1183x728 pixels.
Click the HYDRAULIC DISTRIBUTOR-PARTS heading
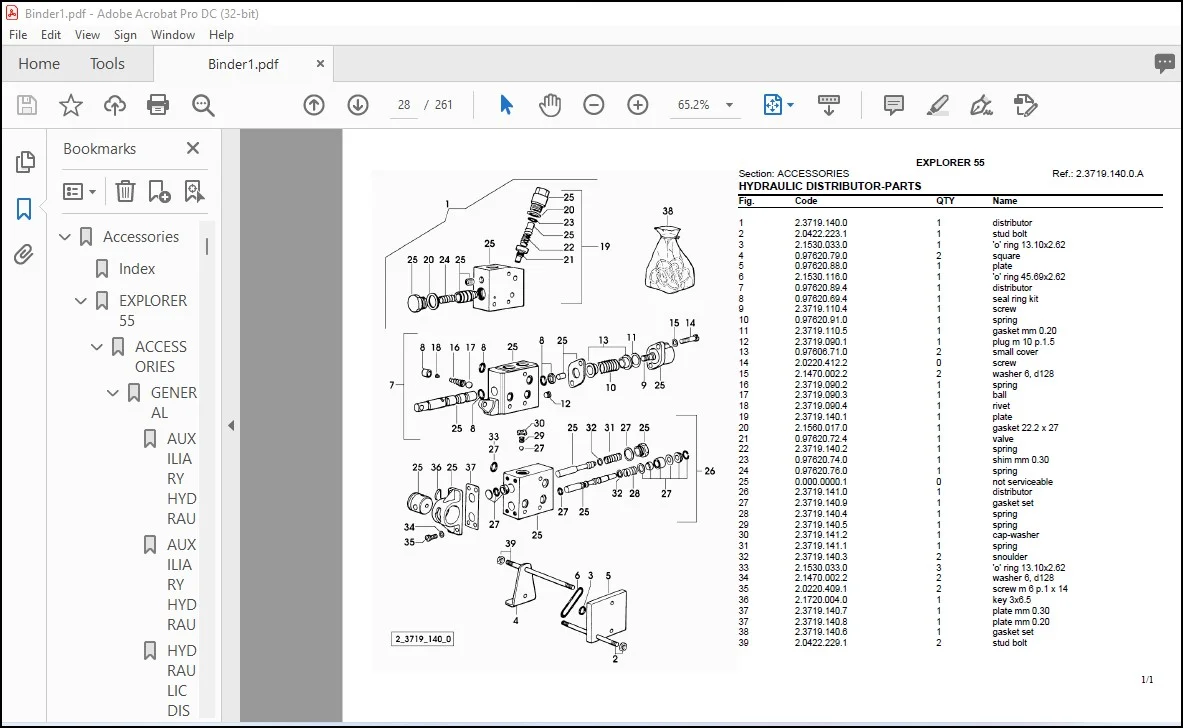click(x=829, y=186)
